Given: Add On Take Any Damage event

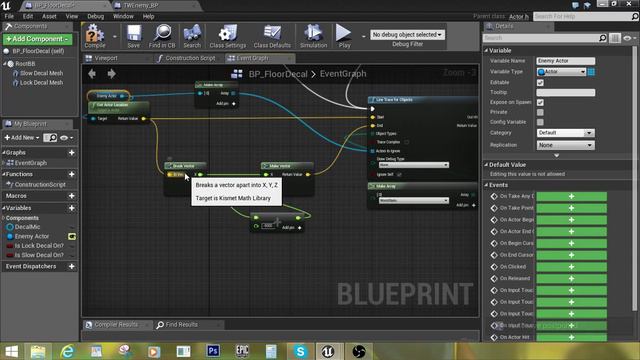Looking at the screenshot, I should point(571,196).
